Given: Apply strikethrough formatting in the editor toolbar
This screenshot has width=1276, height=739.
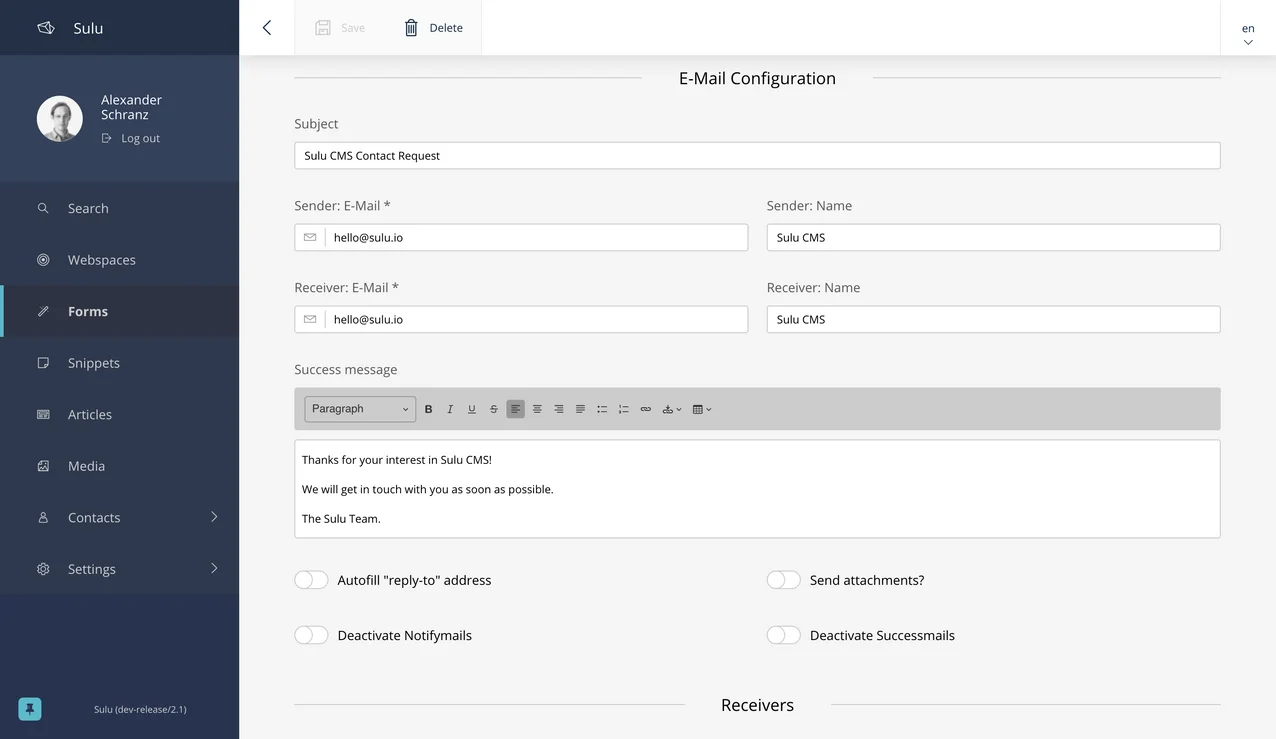Looking at the screenshot, I should click(x=493, y=409).
